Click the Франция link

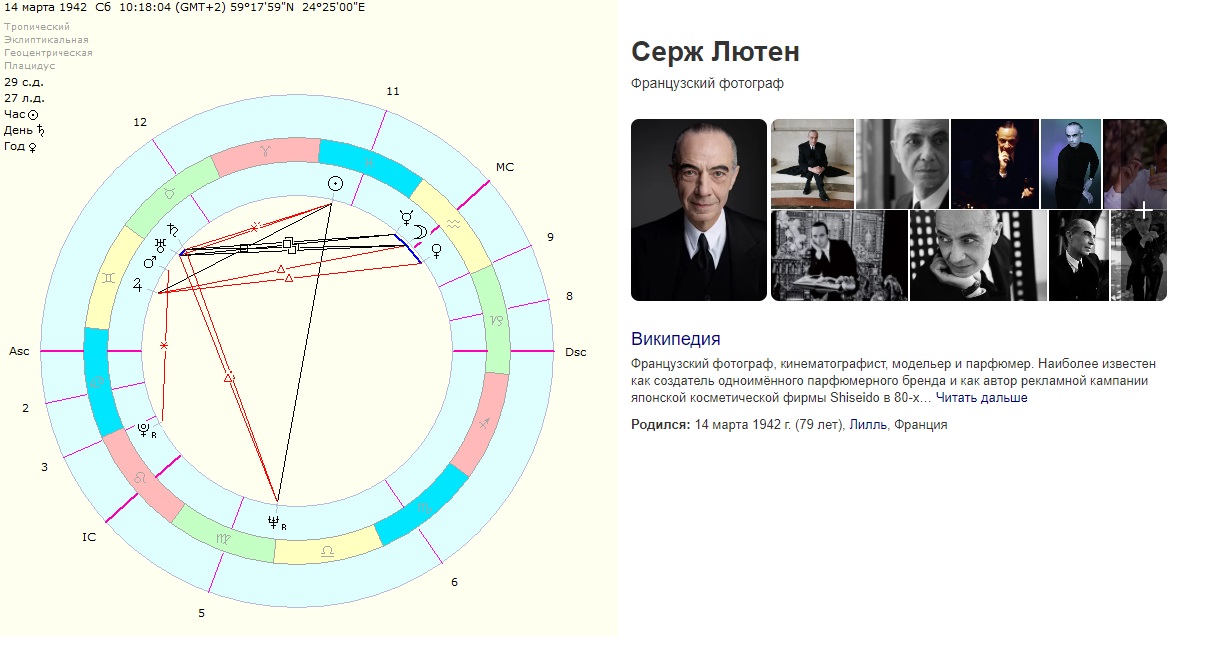coord(920,425)
